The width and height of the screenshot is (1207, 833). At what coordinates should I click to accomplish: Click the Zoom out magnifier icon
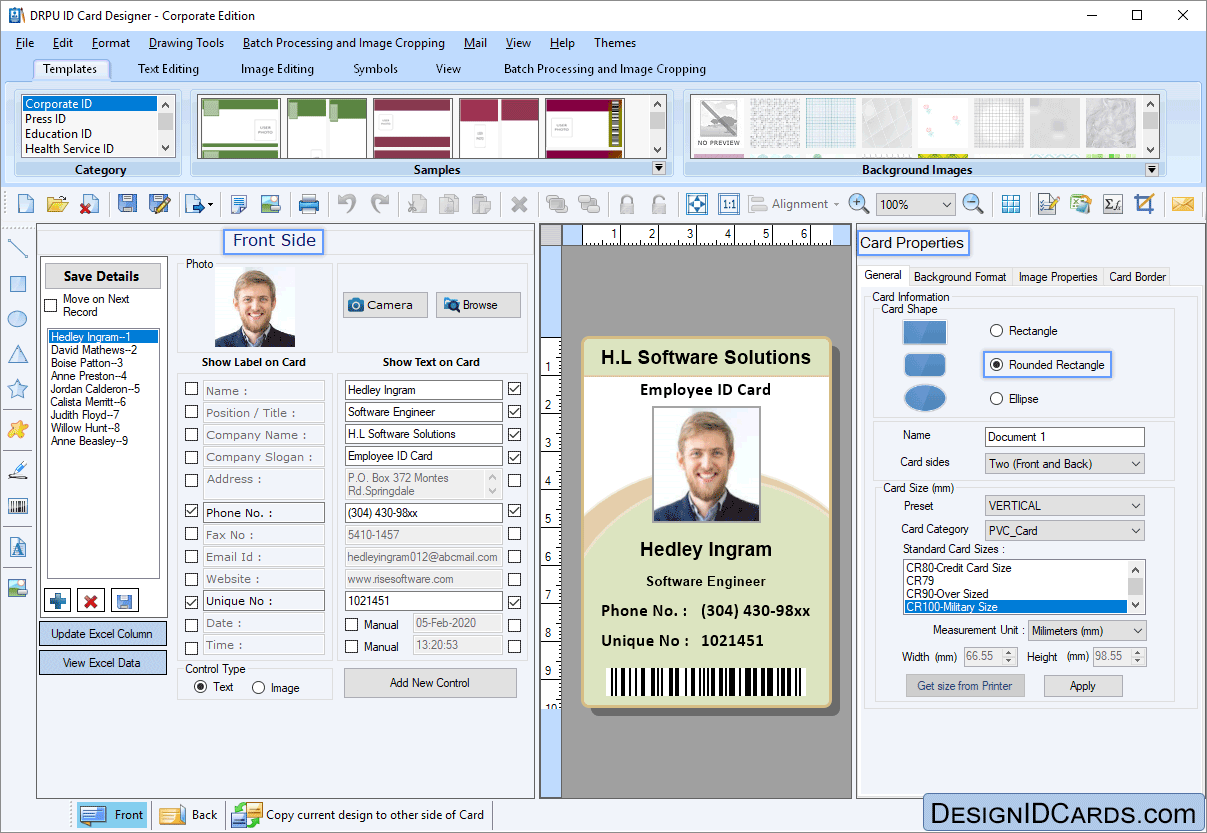(x=973, y=204)
